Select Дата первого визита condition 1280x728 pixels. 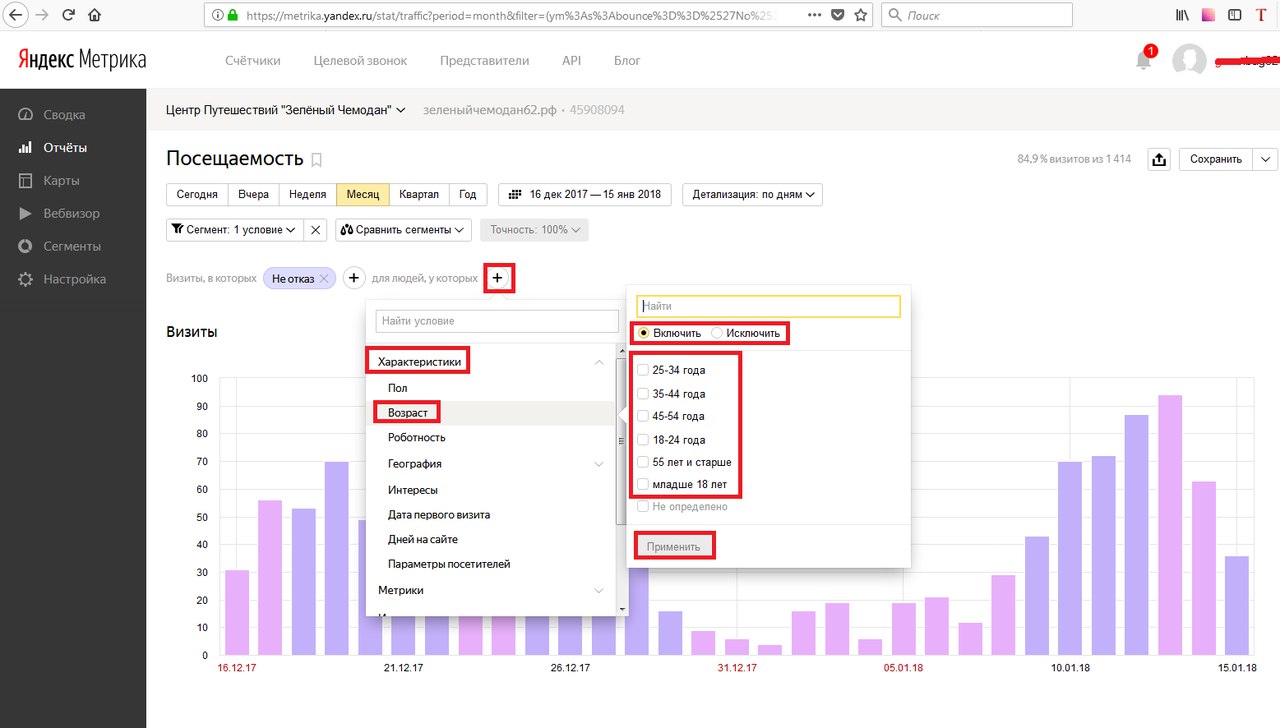[439, 514]
